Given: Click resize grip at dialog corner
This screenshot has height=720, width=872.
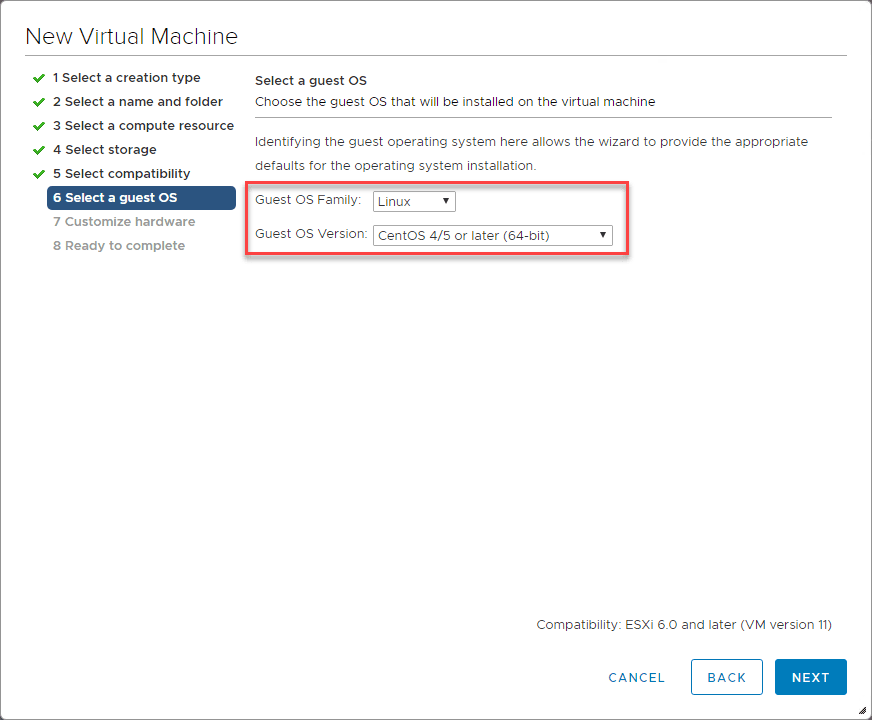Looking at the screenshot, I should coord(862,710).
